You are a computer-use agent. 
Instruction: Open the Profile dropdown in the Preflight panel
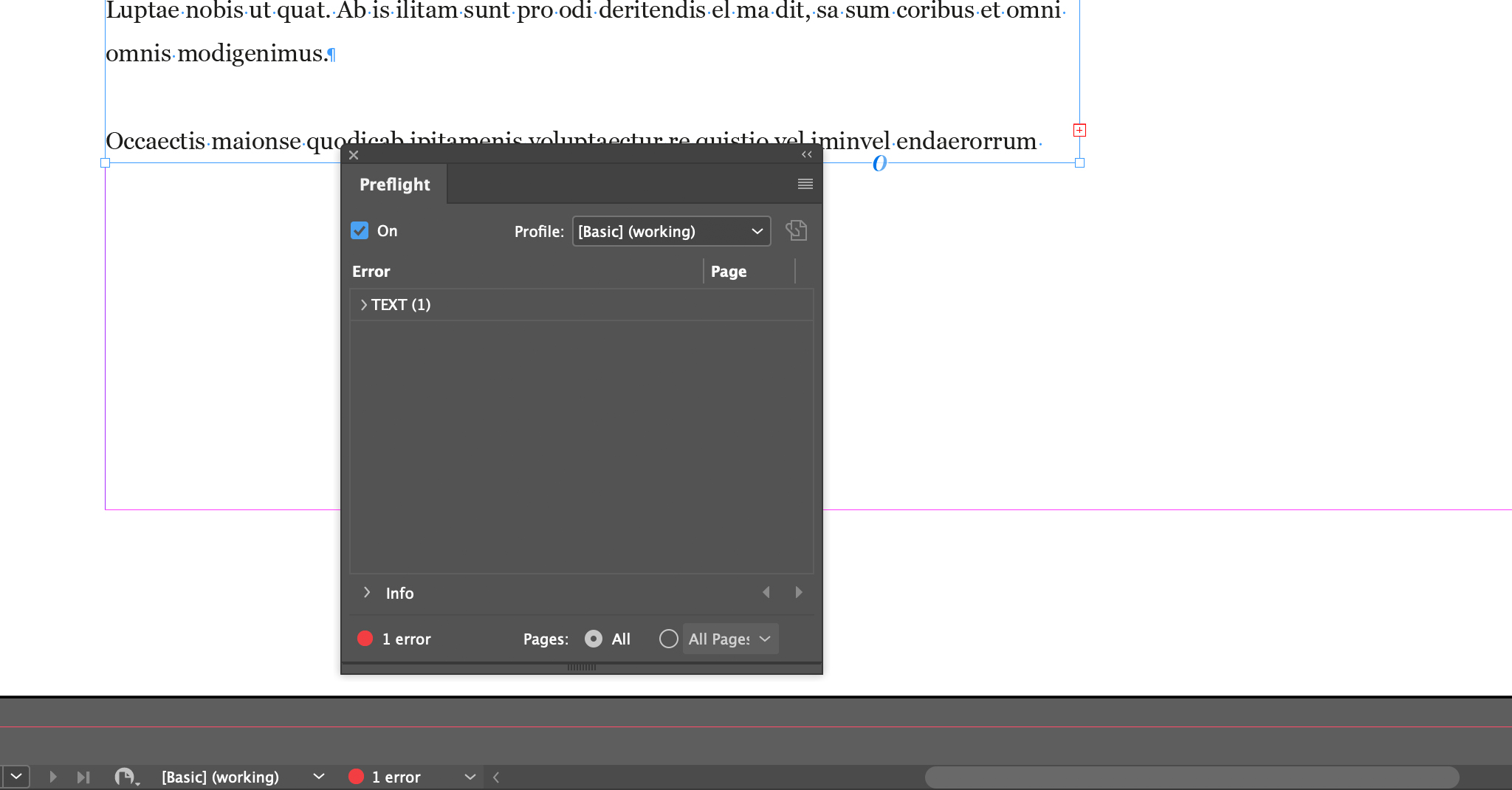(670, 231)
